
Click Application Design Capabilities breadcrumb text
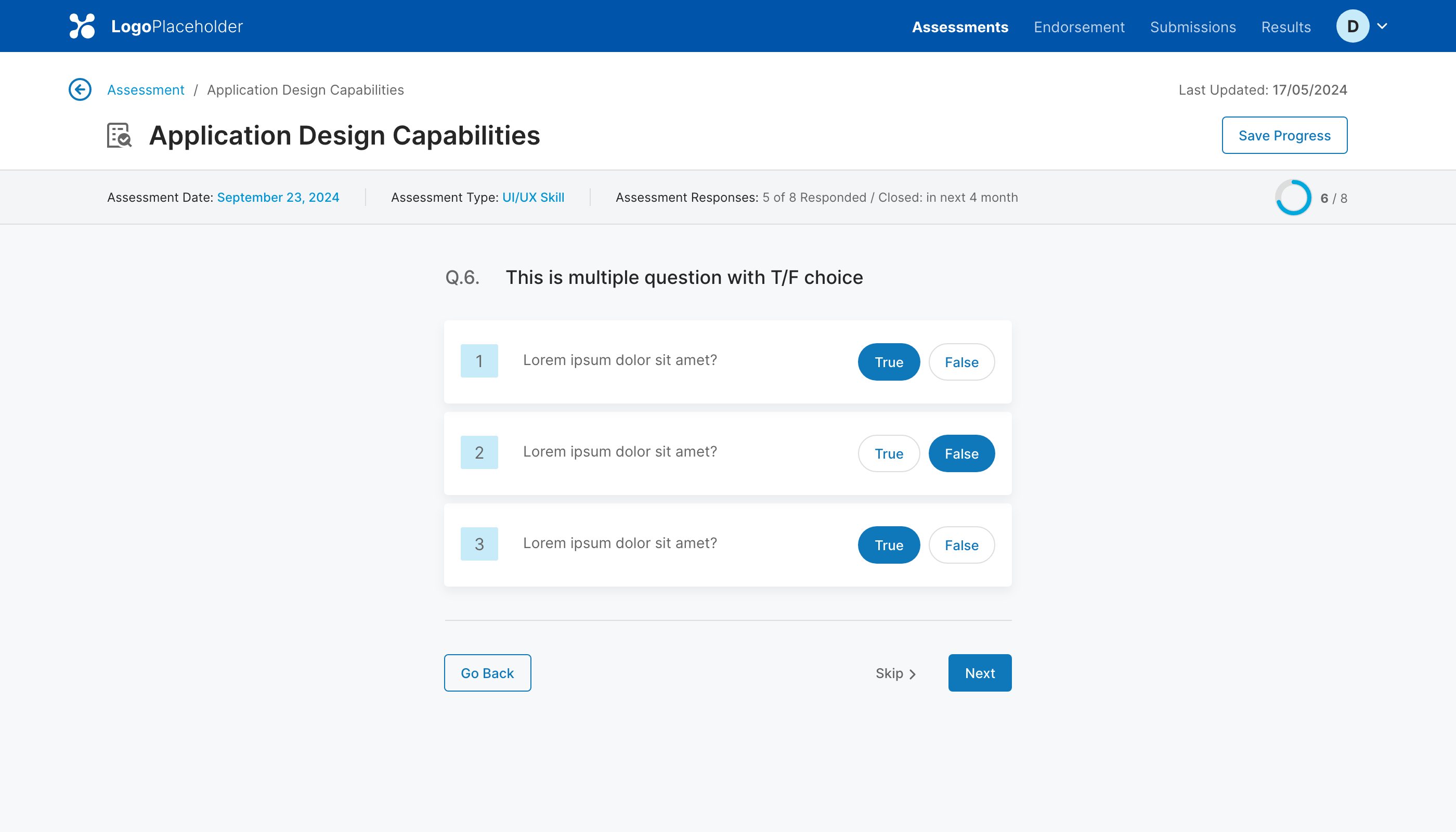305,90
